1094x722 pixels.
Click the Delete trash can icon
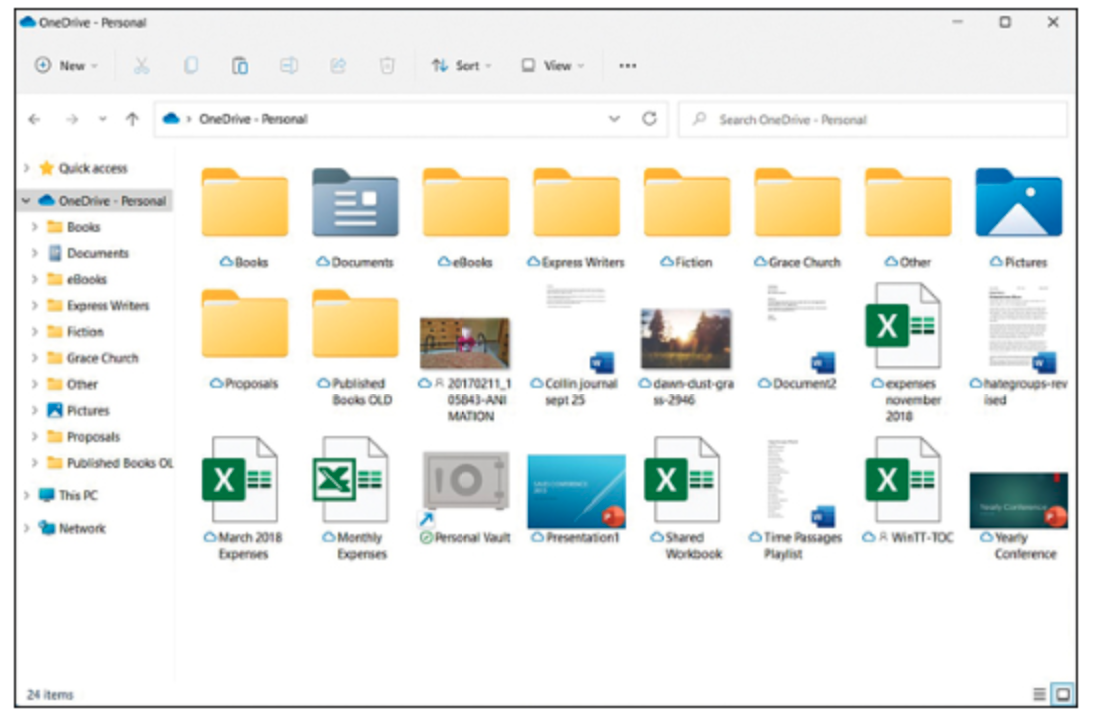[387, 66]
